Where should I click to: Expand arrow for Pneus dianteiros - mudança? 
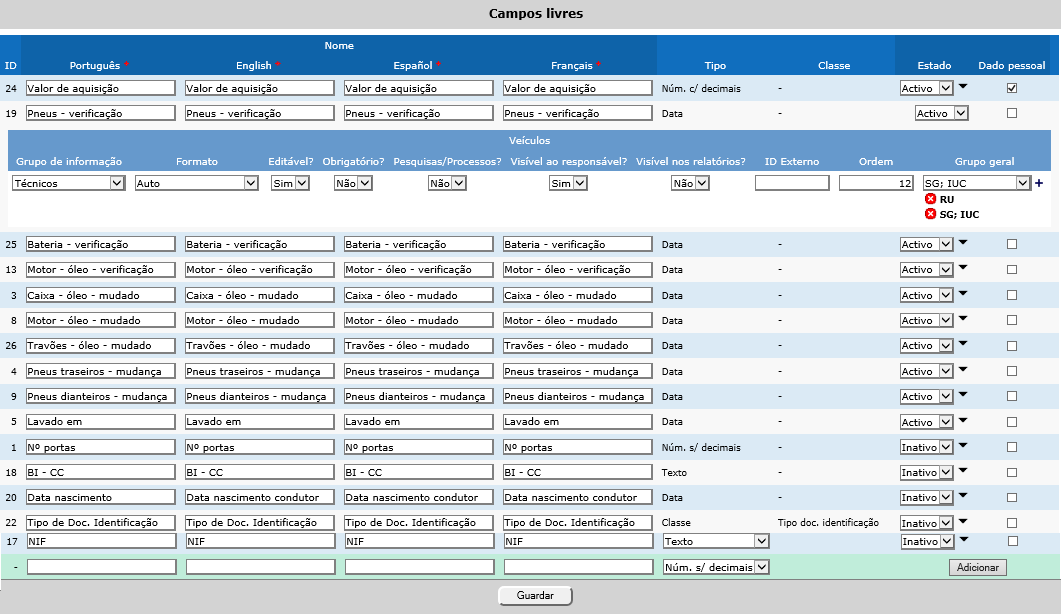[964, 394]
